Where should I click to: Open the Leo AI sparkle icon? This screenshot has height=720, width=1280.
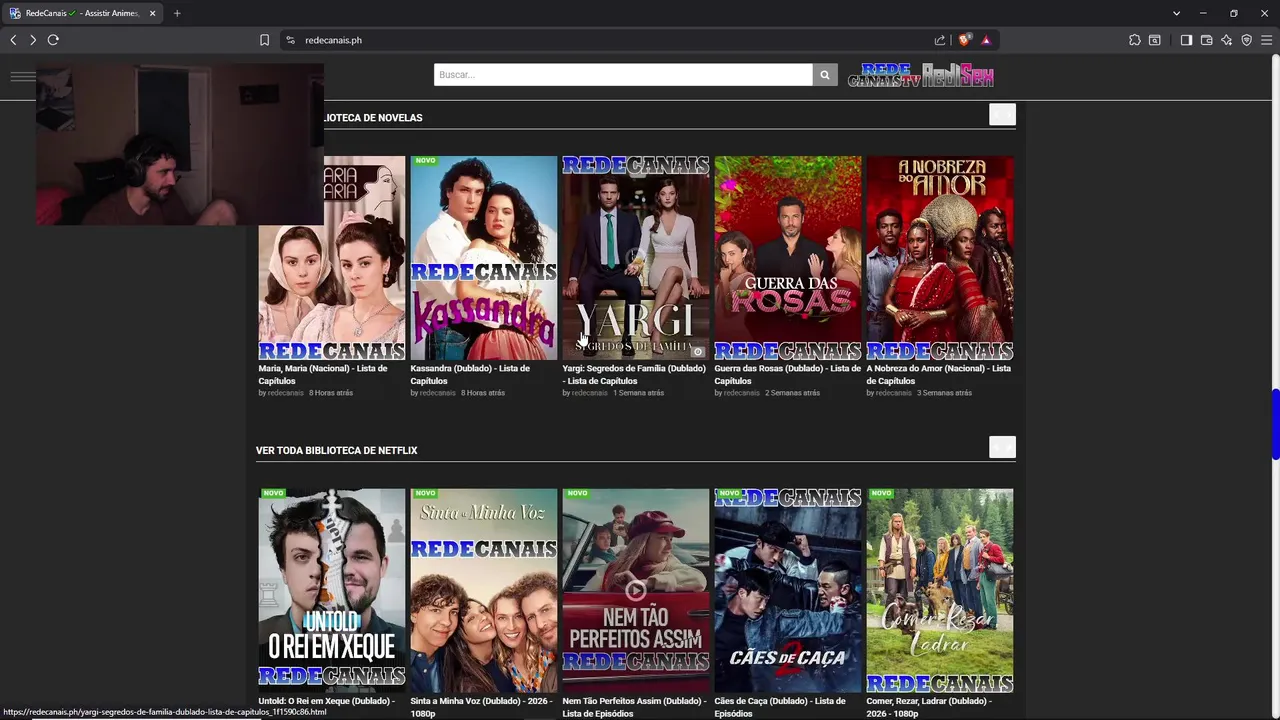[x=1226, y=40]
